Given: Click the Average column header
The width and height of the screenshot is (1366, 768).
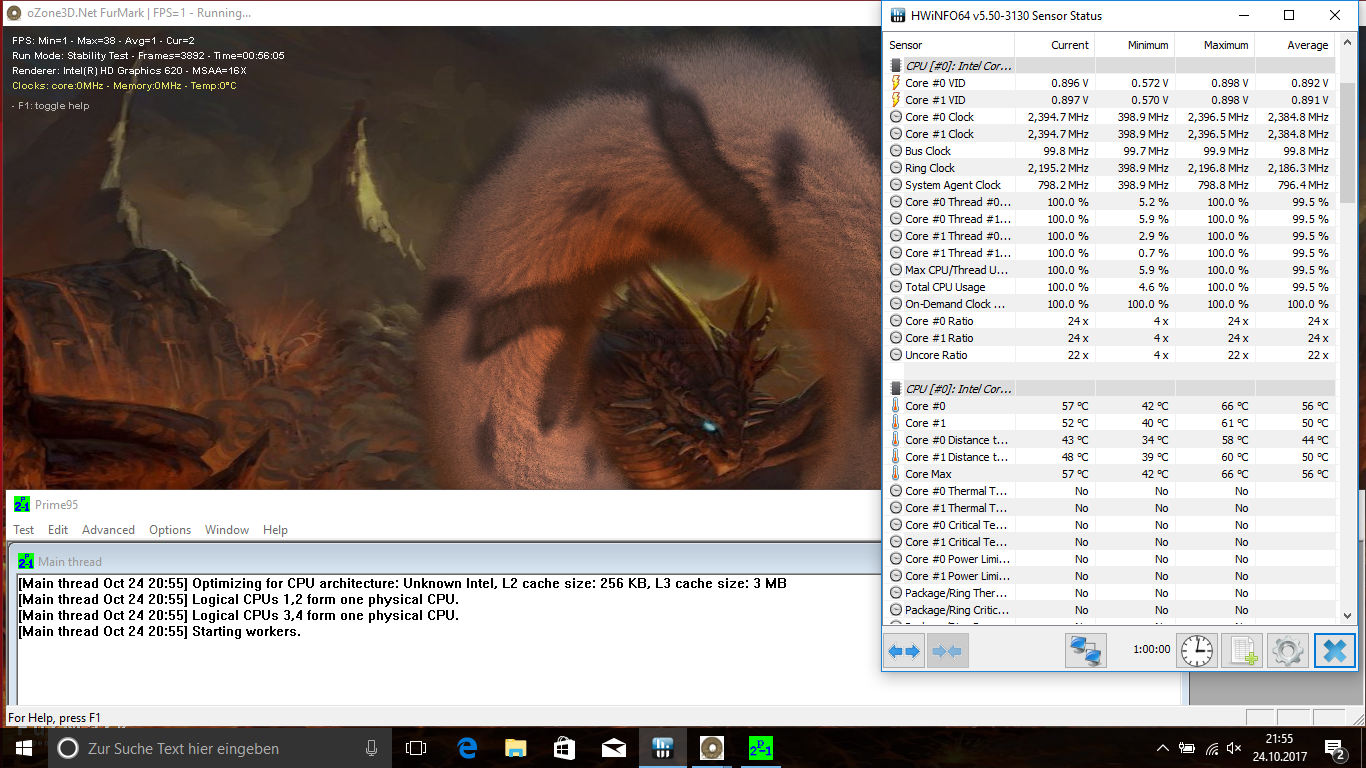Looking at the screenshot, I should 1295,45.
